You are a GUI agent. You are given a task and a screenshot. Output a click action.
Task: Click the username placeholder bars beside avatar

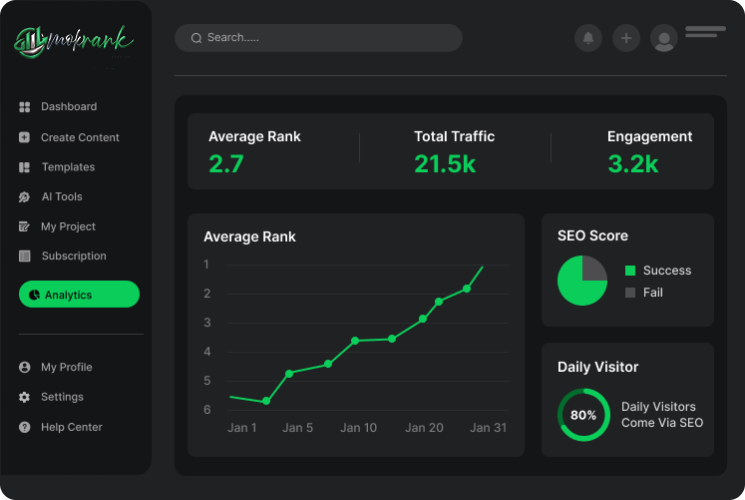click(705, 32)
